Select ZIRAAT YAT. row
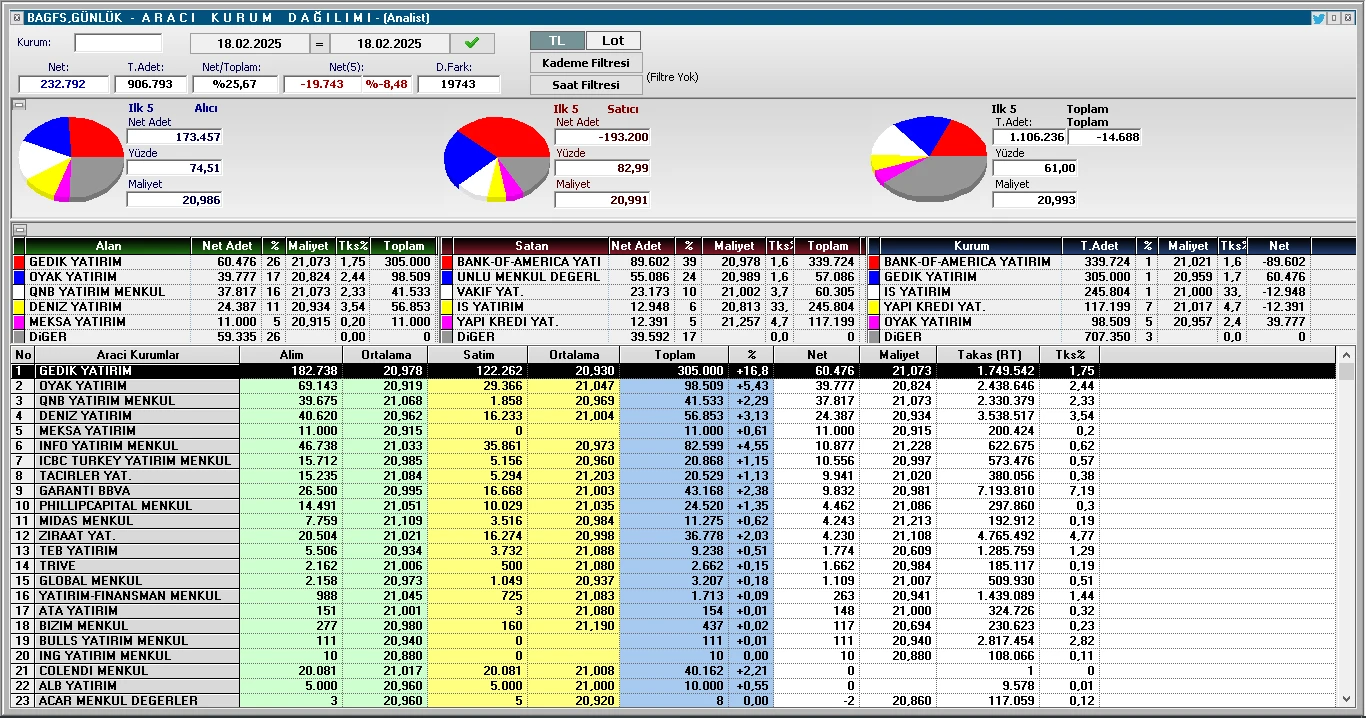 (x=675, y=536)
